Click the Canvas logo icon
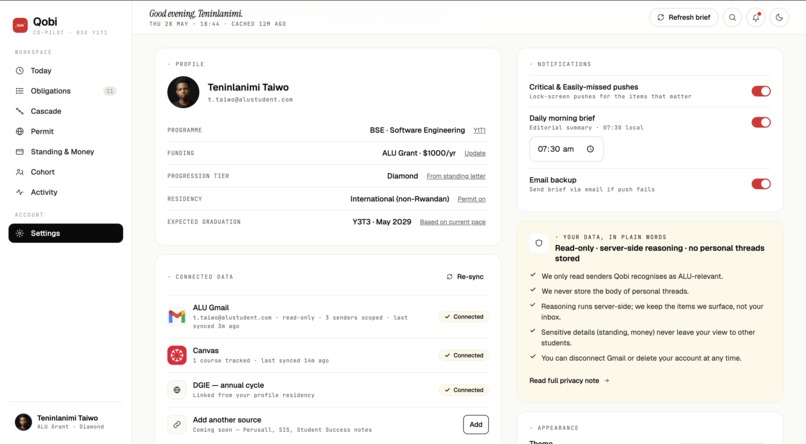 click(177, 355)
